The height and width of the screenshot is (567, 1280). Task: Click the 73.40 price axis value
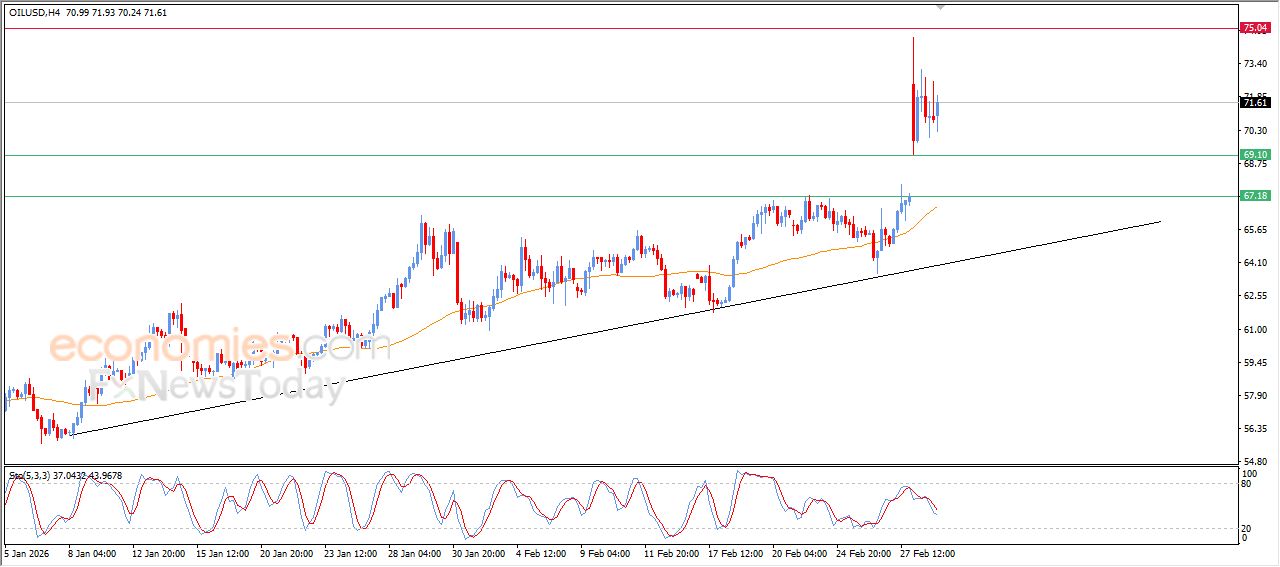(1254, 63)
